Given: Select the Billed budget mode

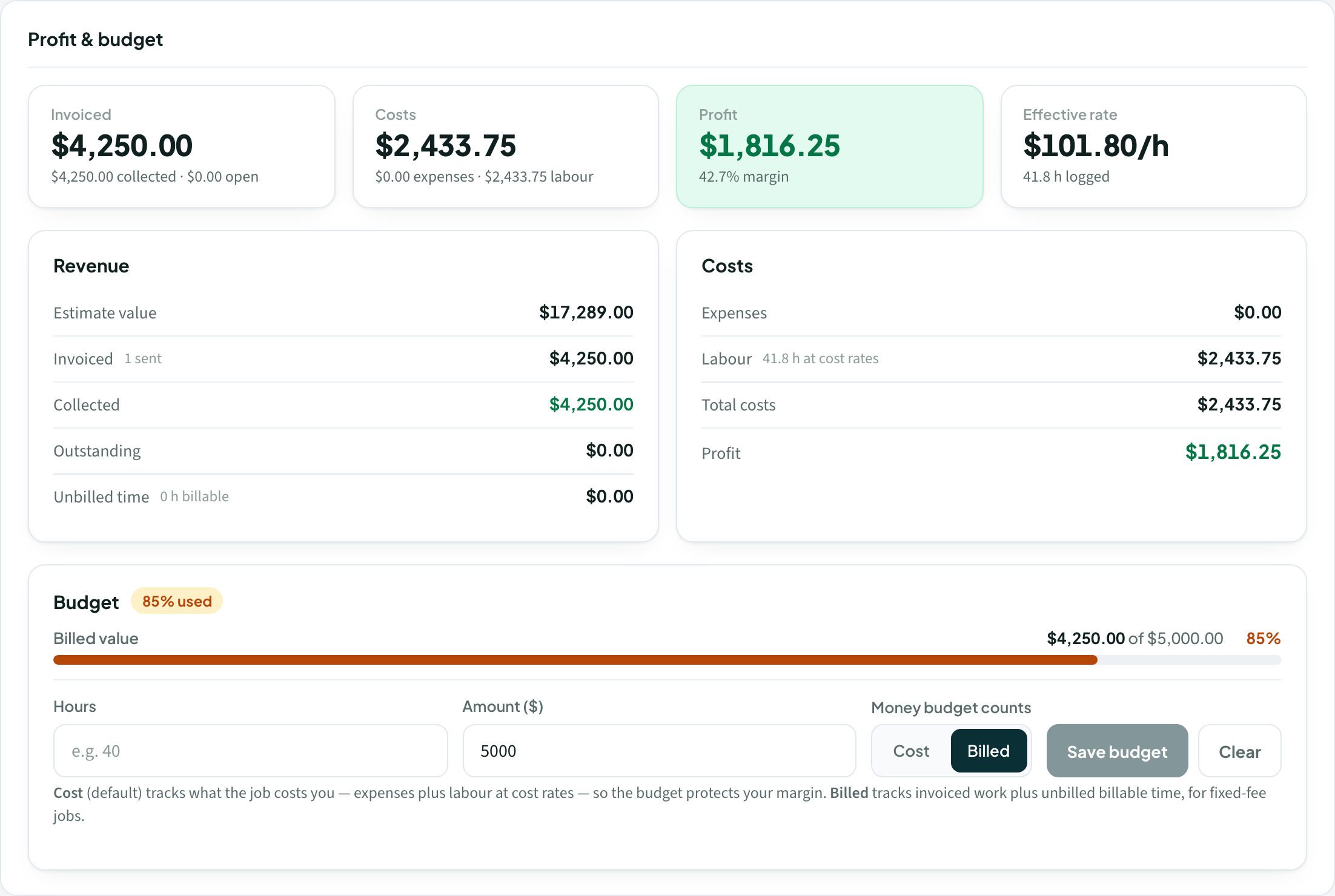Looking at the screenshot, I should pos(989,751).
